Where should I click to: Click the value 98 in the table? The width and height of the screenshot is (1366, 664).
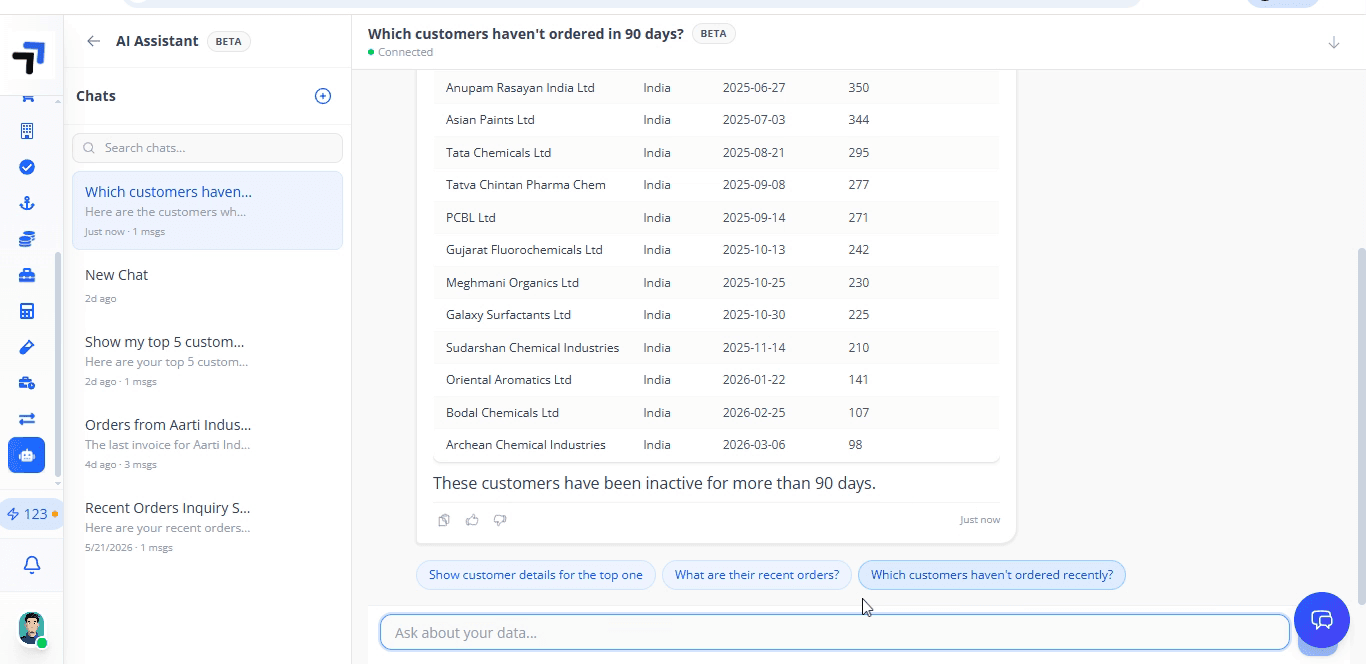tap(855, 445)
